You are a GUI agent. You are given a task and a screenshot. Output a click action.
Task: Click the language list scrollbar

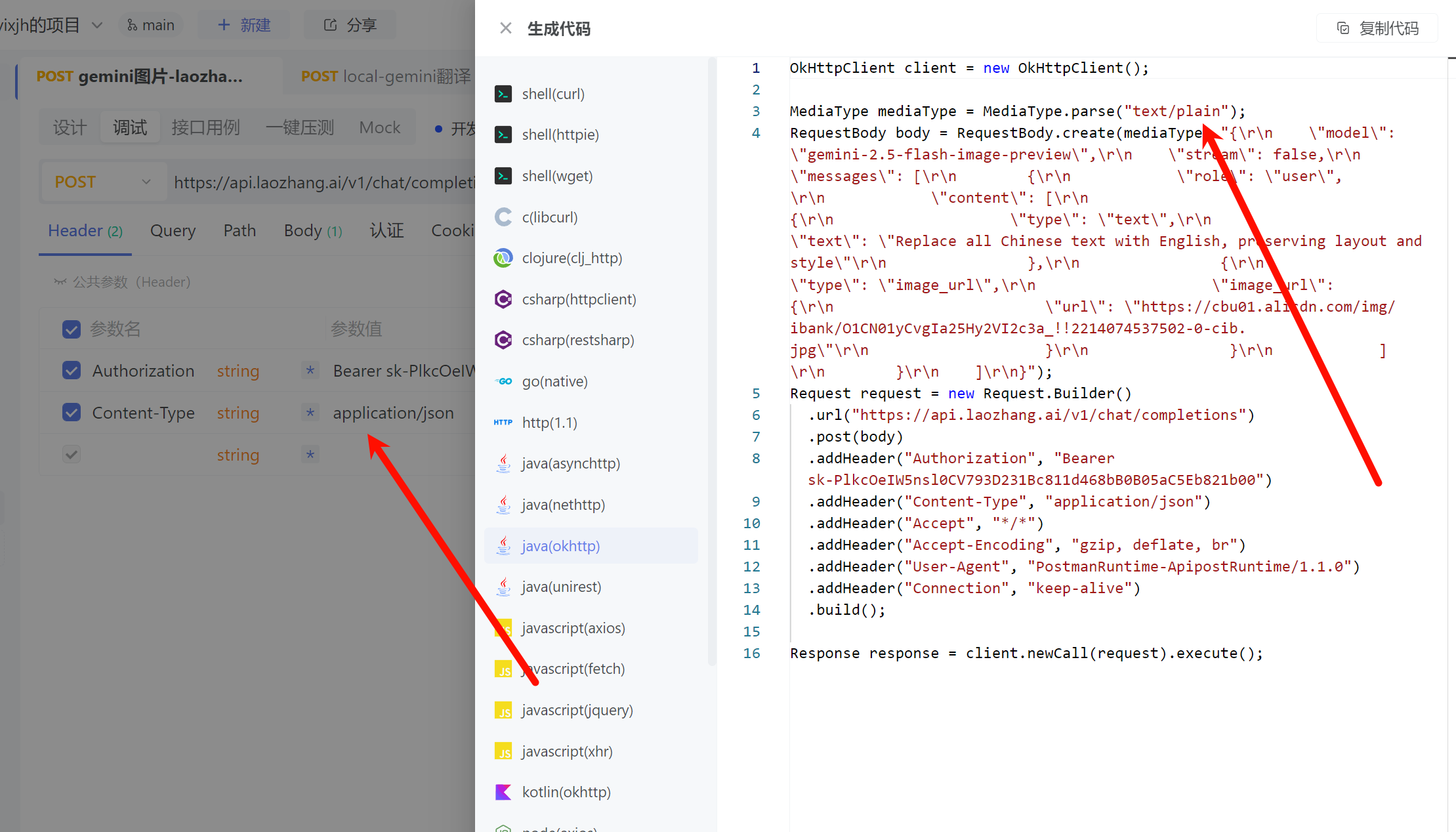(x=712, y=361)
